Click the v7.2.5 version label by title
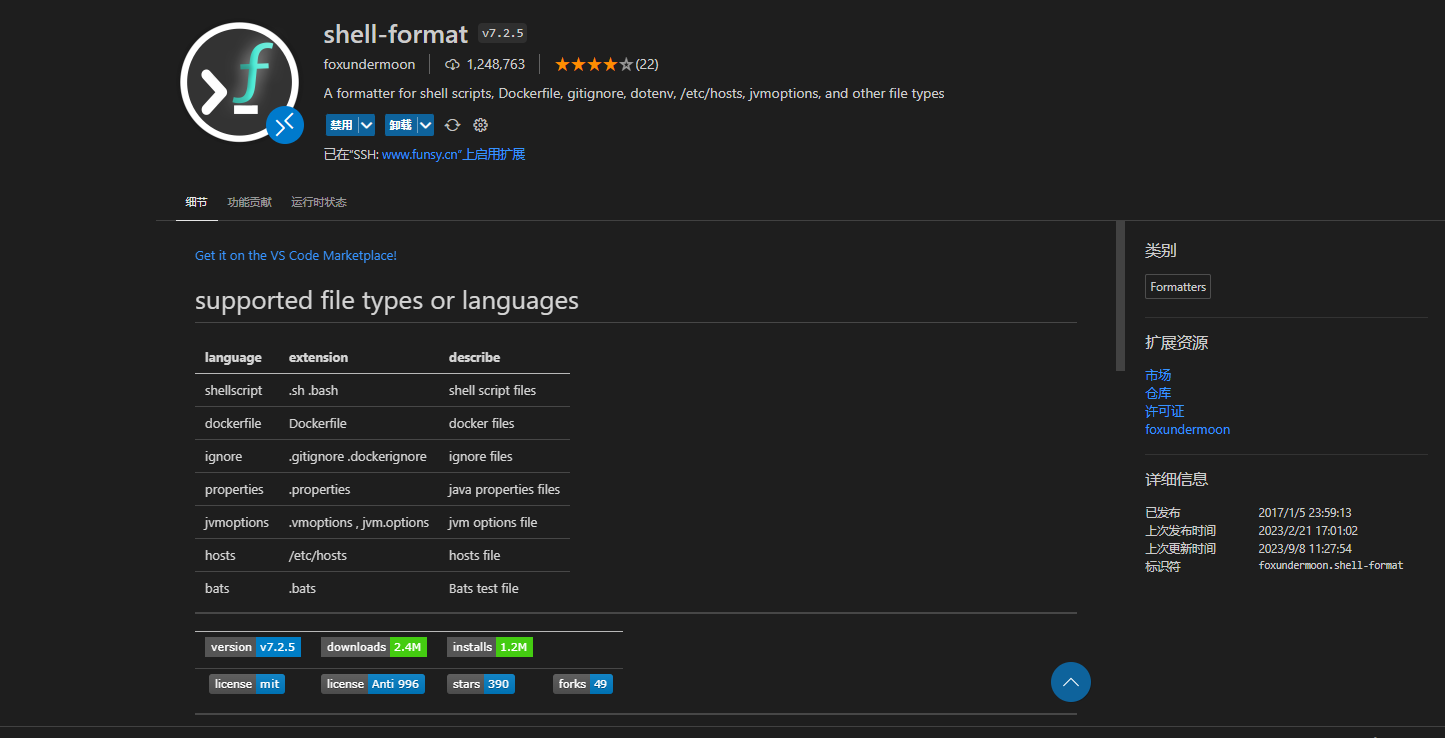1445x738 pixels. pyautogui.click(x=502, y=33)
